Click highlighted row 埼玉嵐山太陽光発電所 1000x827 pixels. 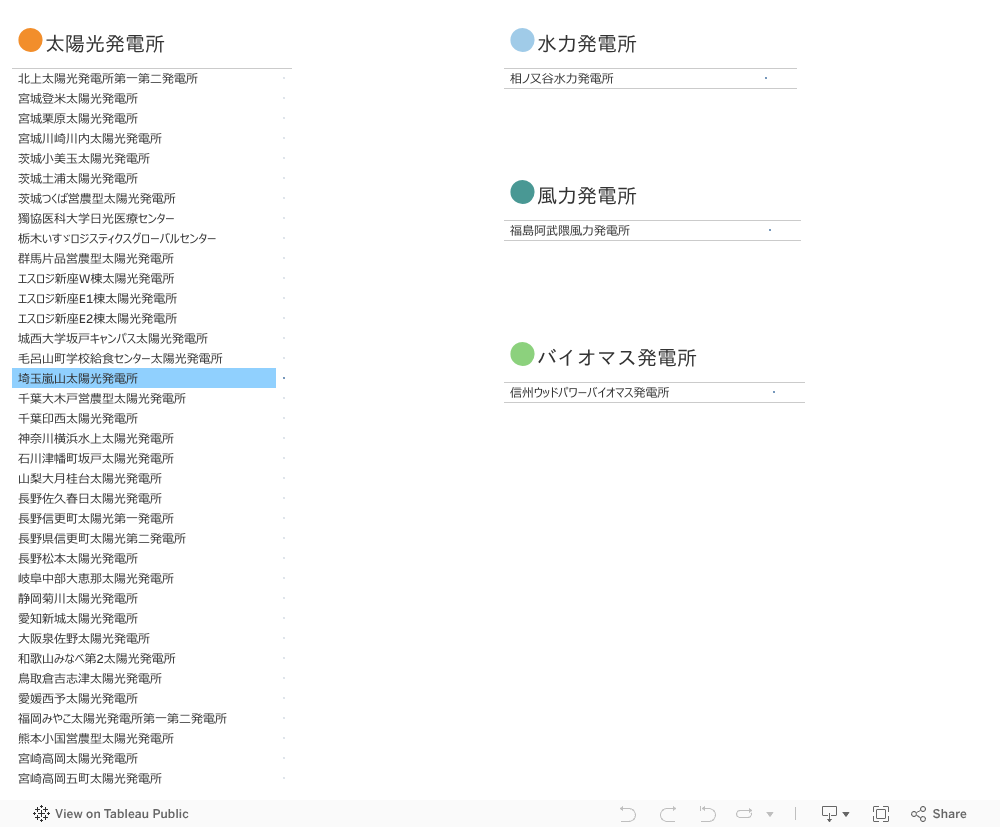(144, 378)
